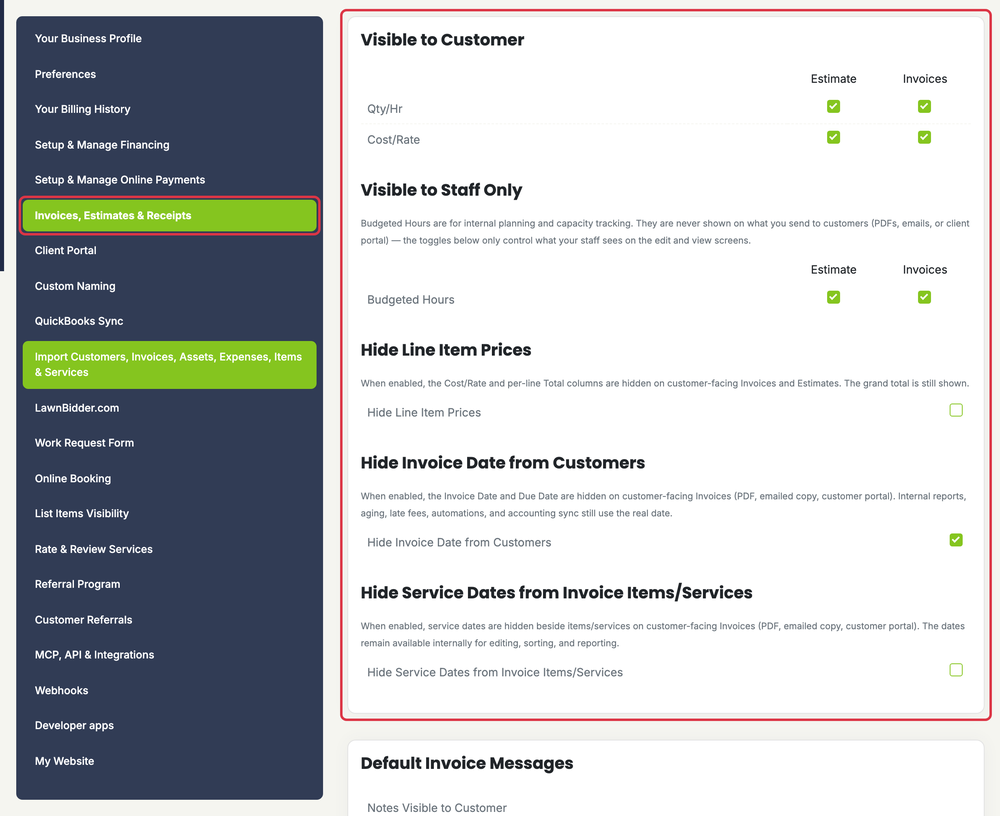
Task: Disable Hide Invoice Date from Customers checkbox
Action: [x=955, y=540]
